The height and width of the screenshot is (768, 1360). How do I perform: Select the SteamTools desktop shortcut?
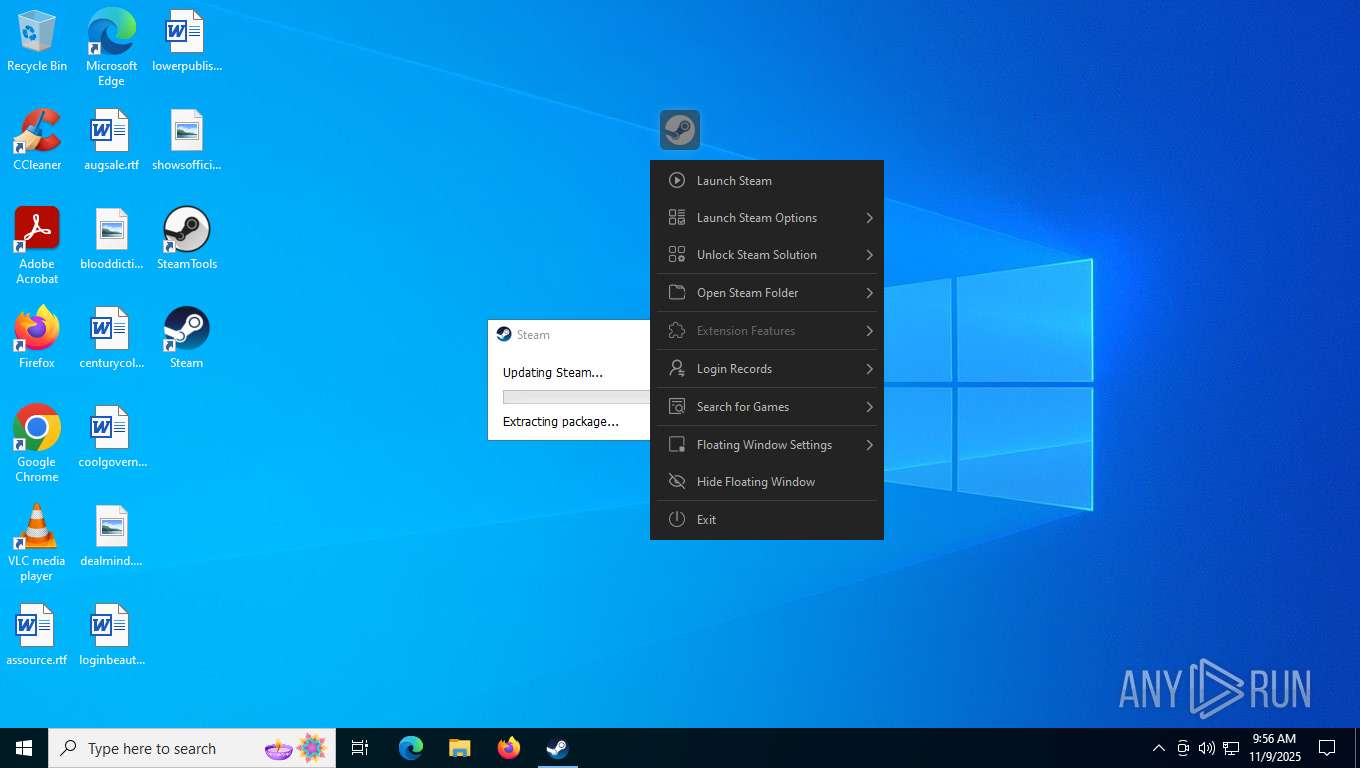click(187, 239)
